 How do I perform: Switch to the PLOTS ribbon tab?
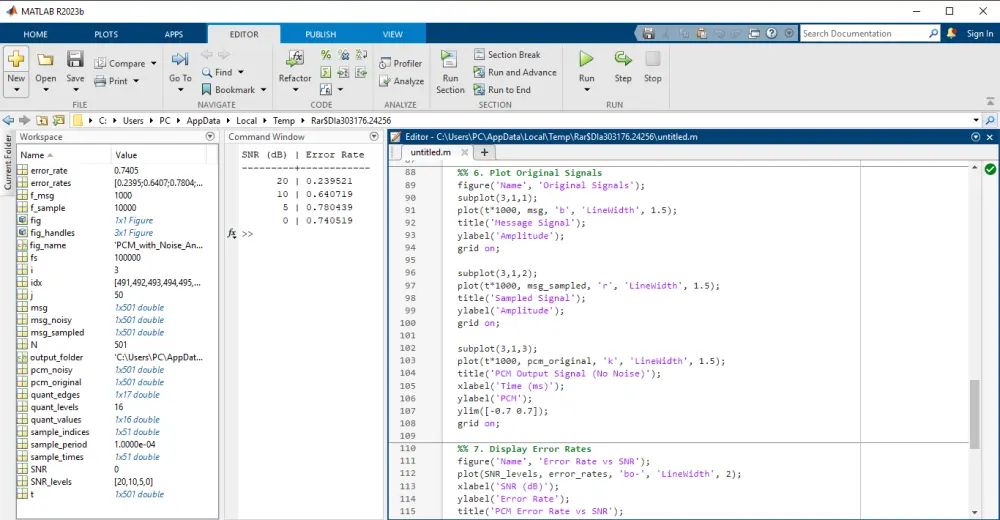tap(106, 34)
